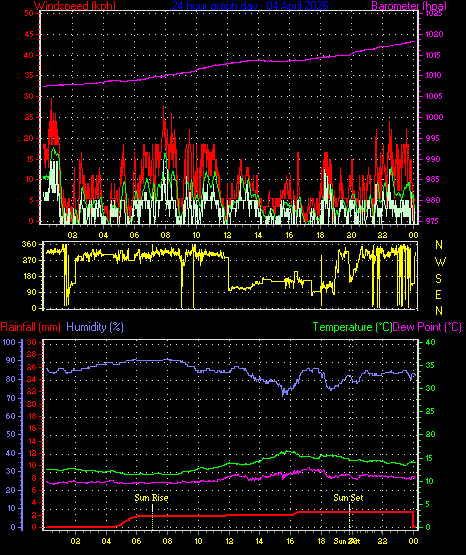
Task: Click the 980 value on barometer axis
Action: coord(433,200)
